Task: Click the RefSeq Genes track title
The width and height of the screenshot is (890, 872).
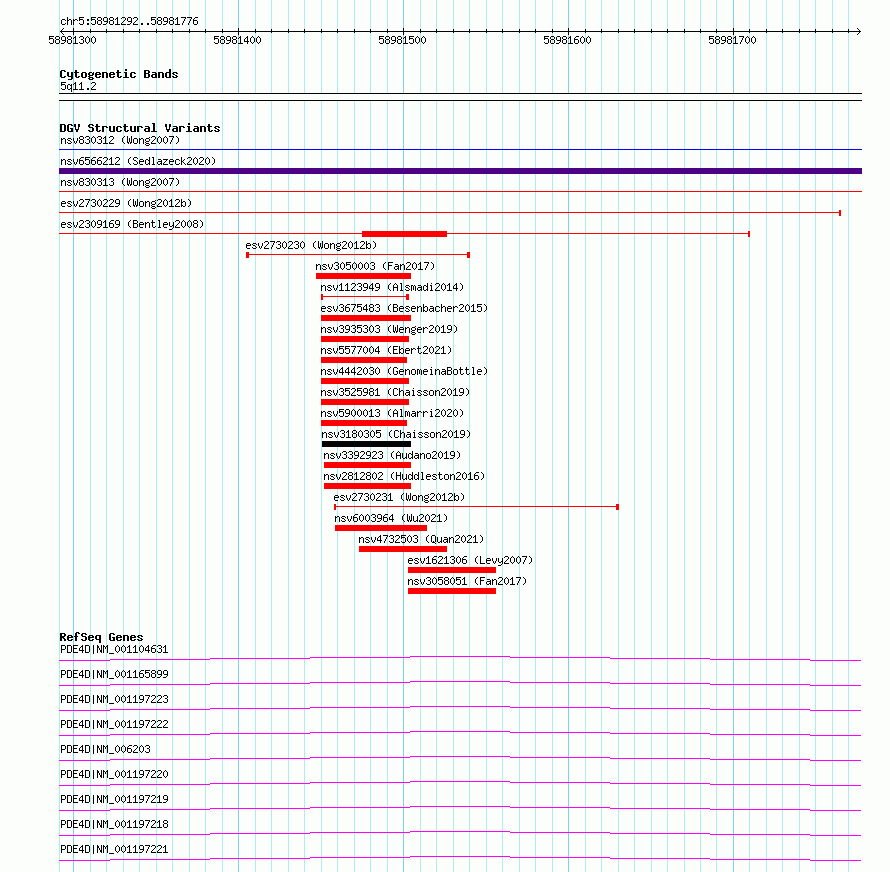Action: tap(101, 637)
